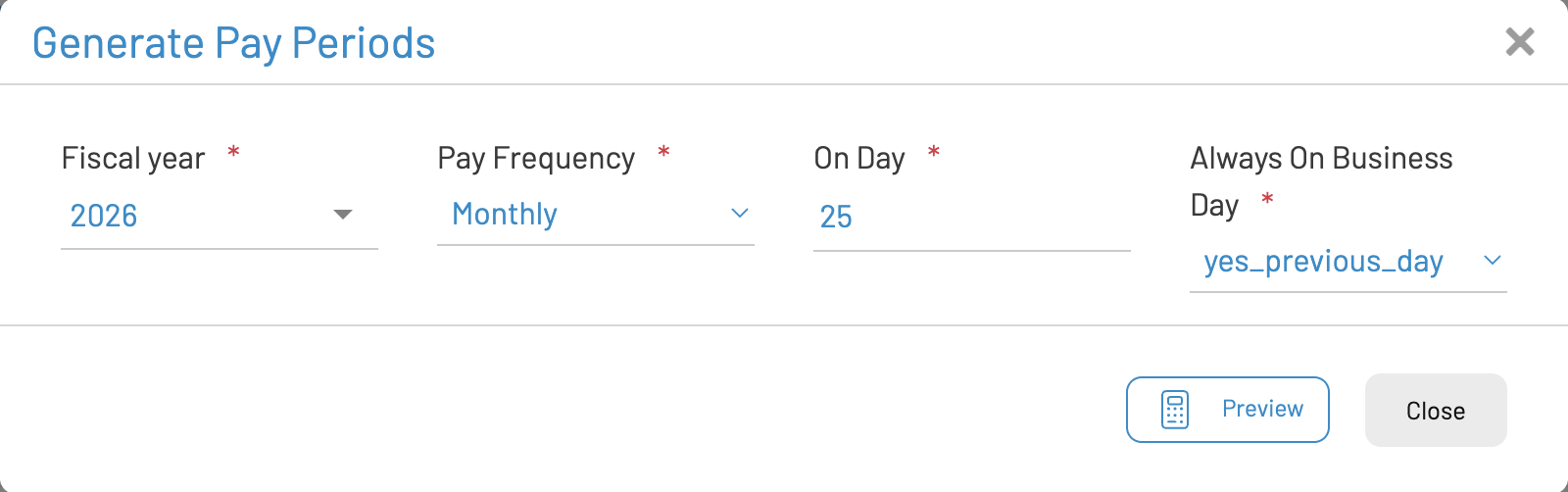
Task: Click the Always On Business Day label
Action: tap(1321, 159)
